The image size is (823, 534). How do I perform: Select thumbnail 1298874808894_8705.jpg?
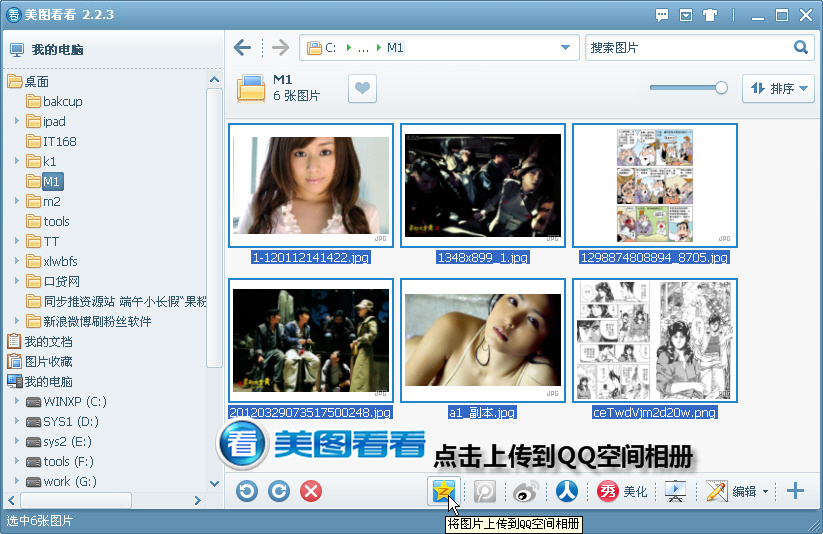[655, 185]
